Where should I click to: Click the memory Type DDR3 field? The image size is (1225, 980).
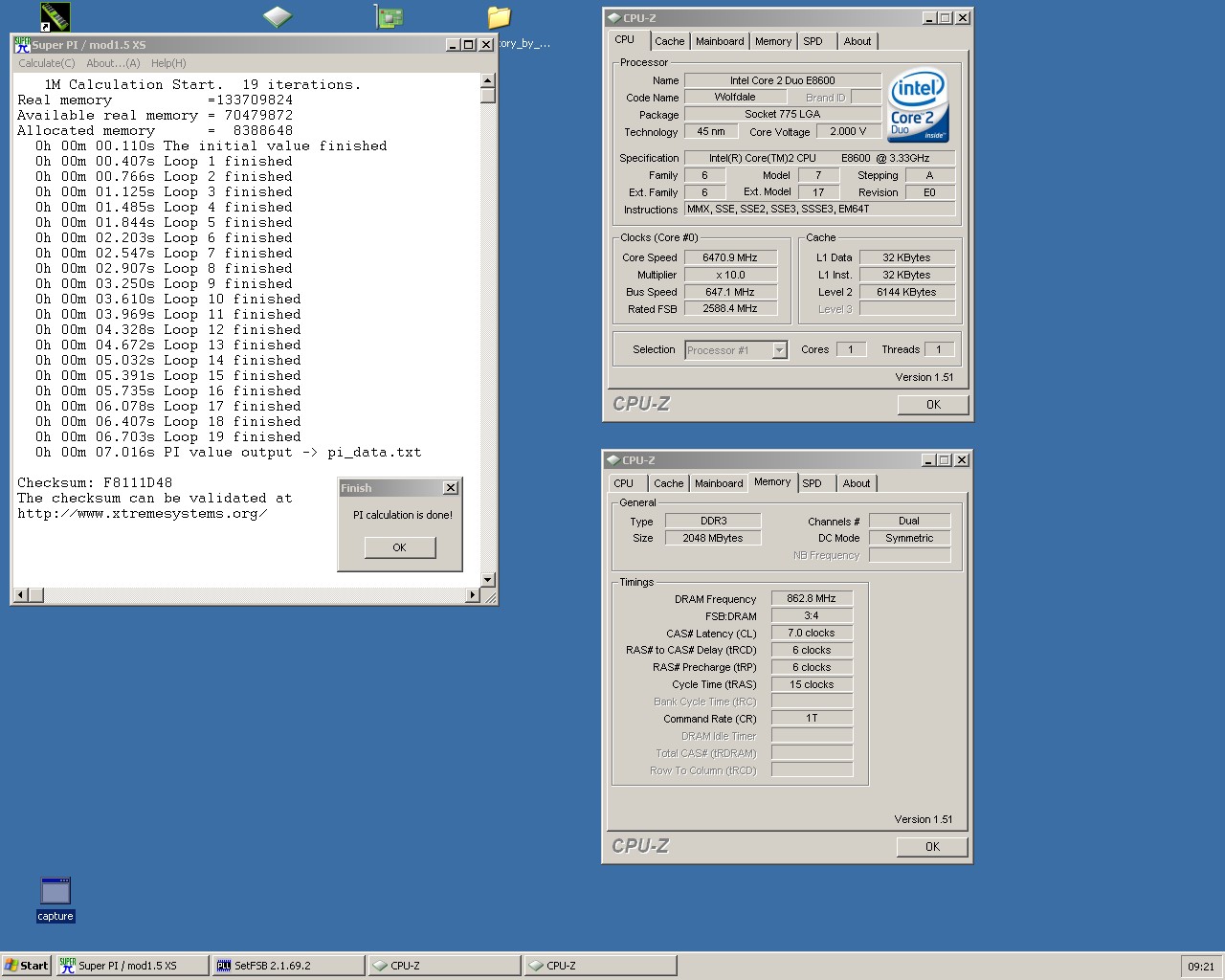(x=713, y=522)
